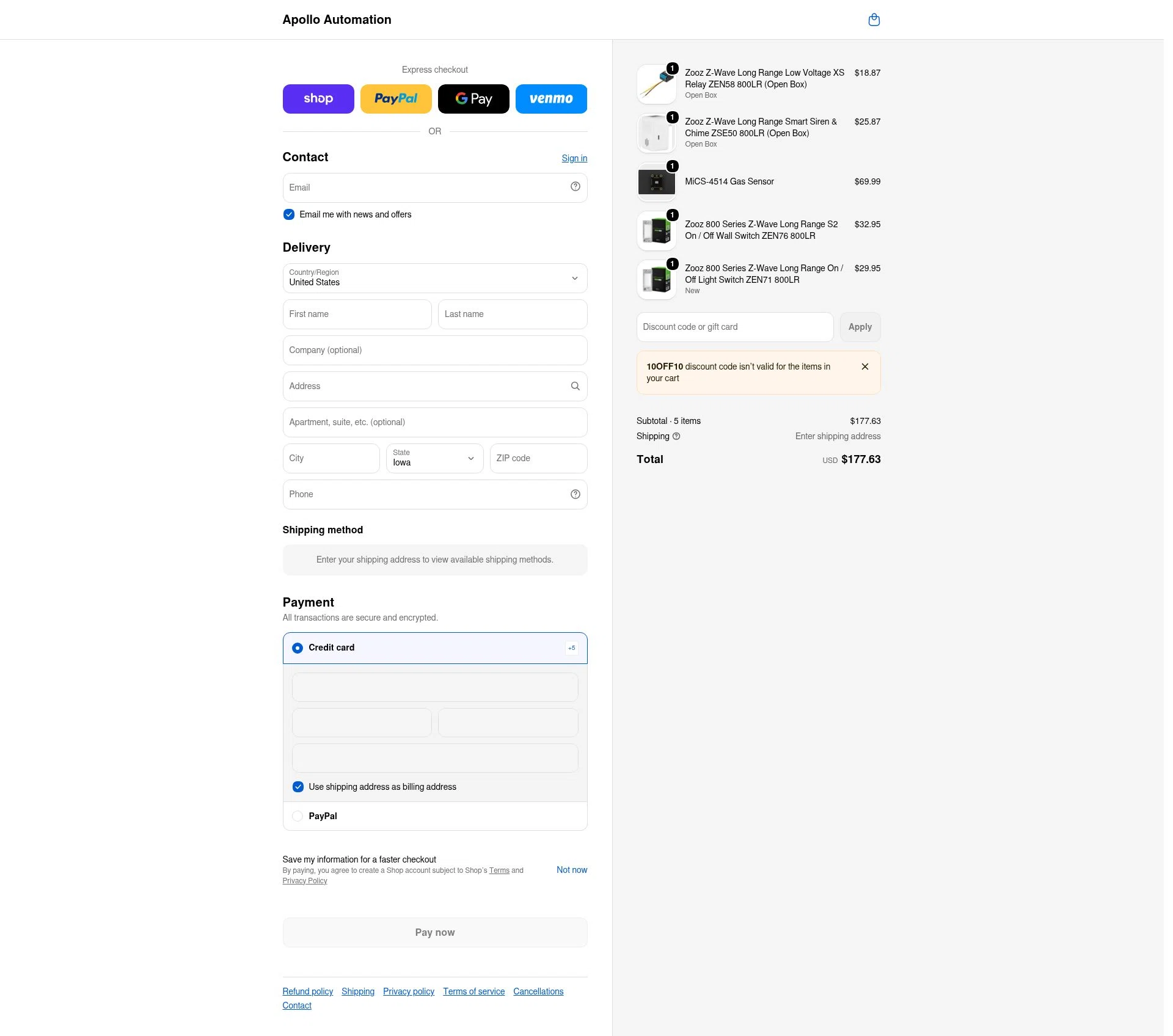Focus the First name field
The height and width of the screenshot is (1036, 1173).
pos(357,315)
